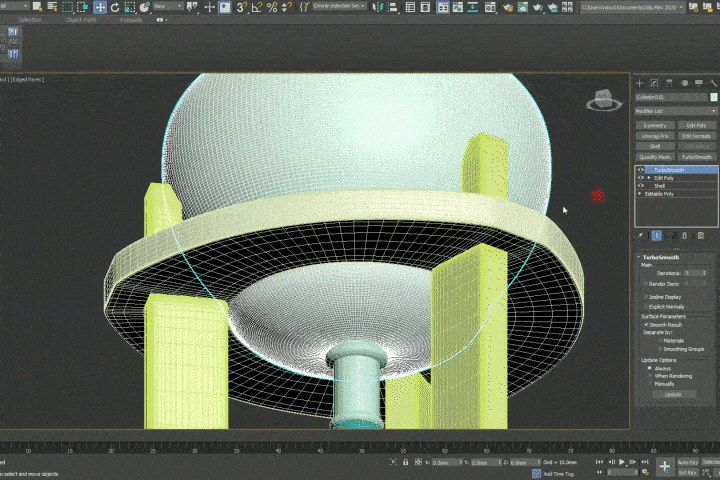Image resolution: width=720 pixels, height=480 pixels.
Task: Switch to the Populate ribbon tab
Action: 131,20
